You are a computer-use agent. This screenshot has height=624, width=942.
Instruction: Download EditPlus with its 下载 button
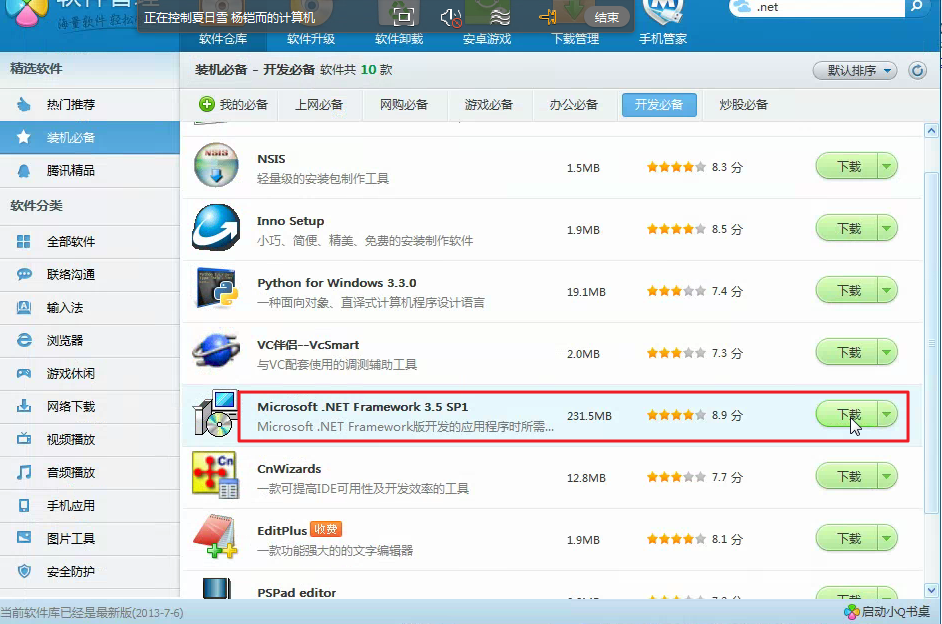pos(846,538)
